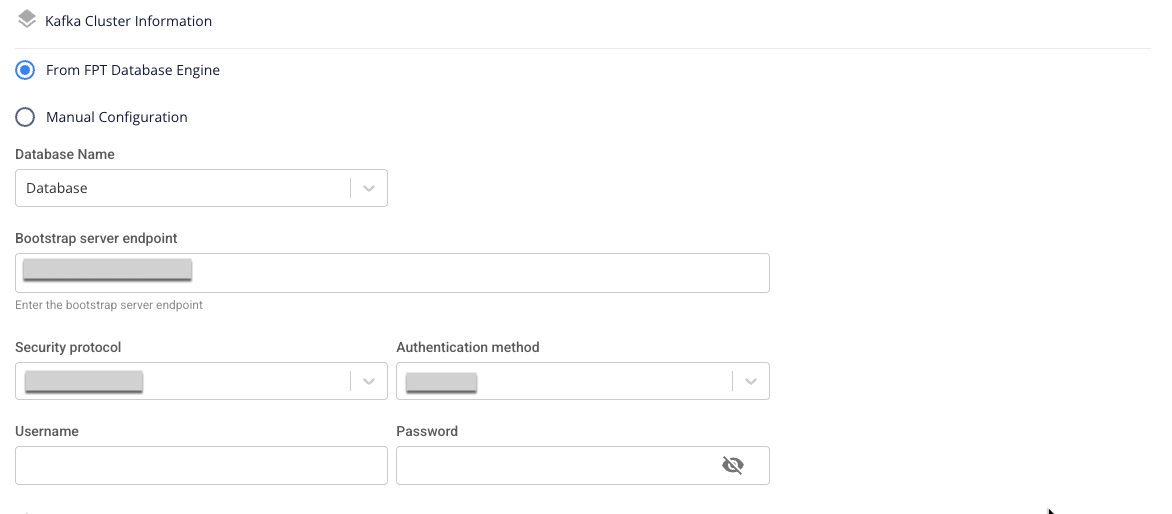1172x514 pixels.
Task: Click the Security protocol chevron arrow
Action: [369, 381]
